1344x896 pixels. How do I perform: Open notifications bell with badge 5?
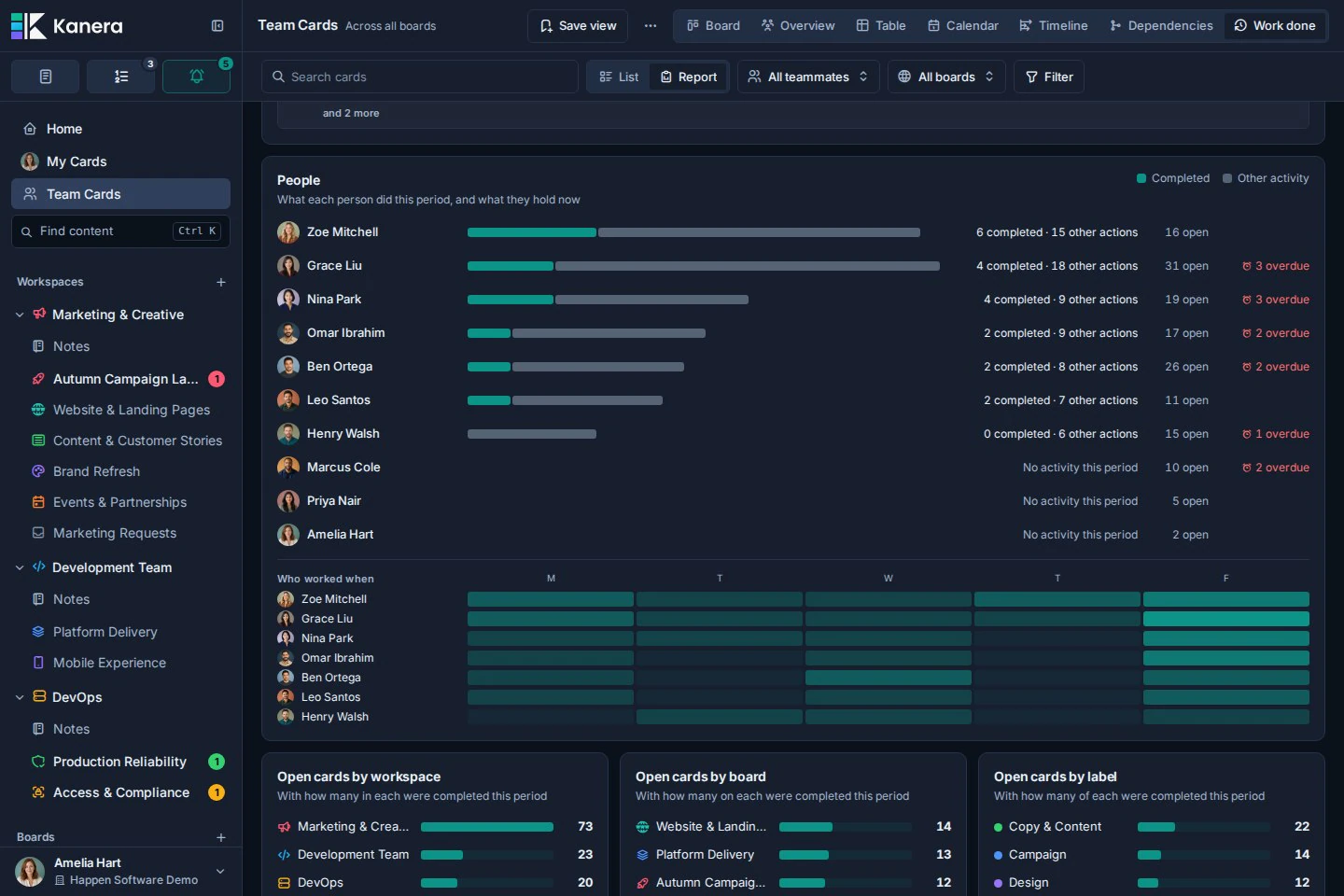click(197, 77)
